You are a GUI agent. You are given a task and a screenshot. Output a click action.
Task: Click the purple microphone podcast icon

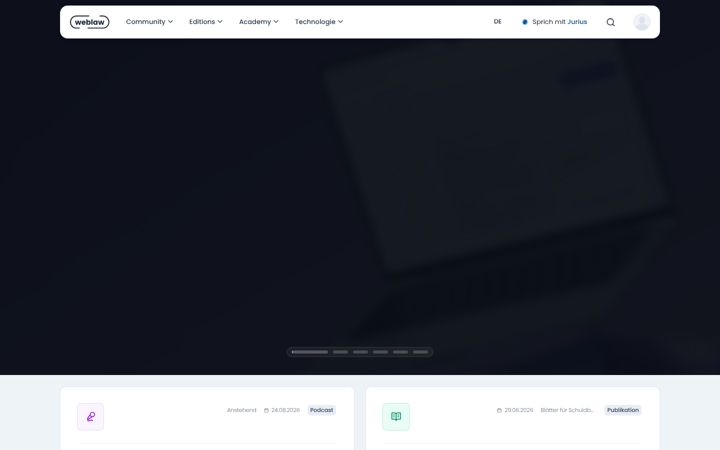pyautogui.click(x=90, y=416)
